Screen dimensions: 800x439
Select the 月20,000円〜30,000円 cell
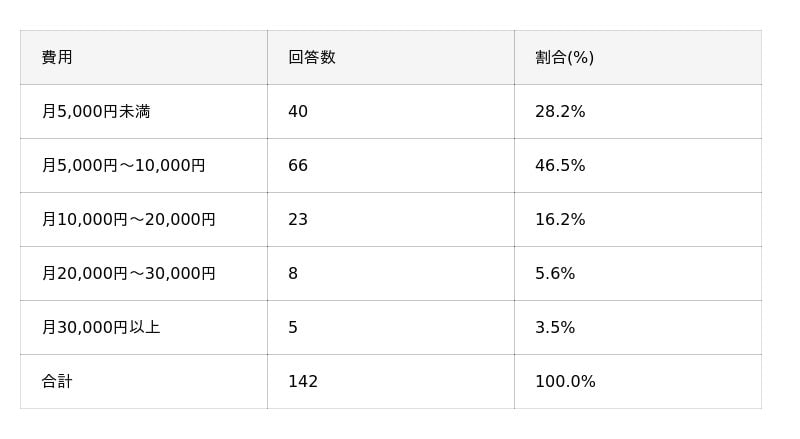[128, 273]
